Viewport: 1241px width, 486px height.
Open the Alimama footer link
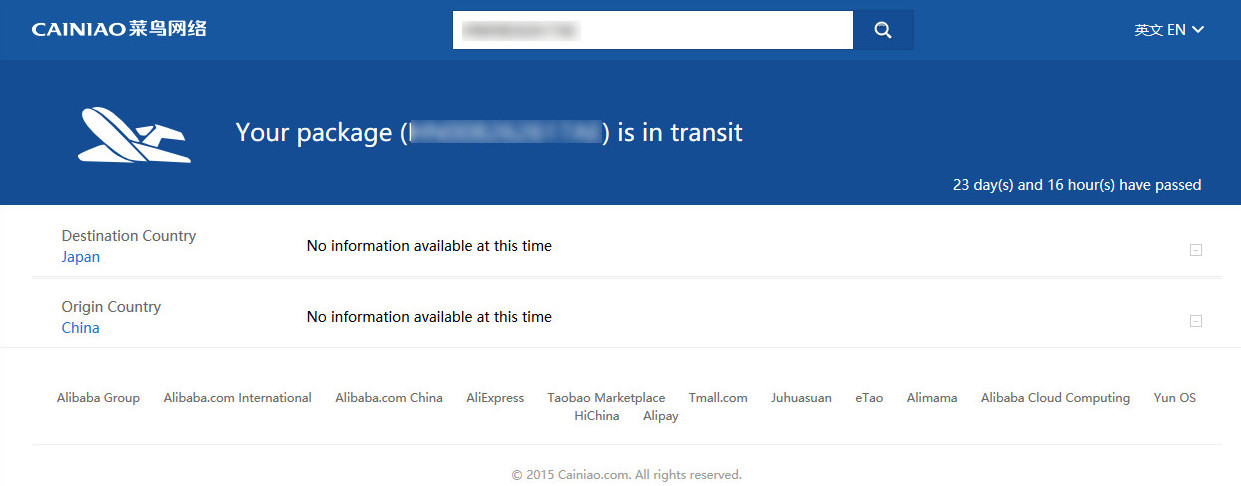click(932, 398)
